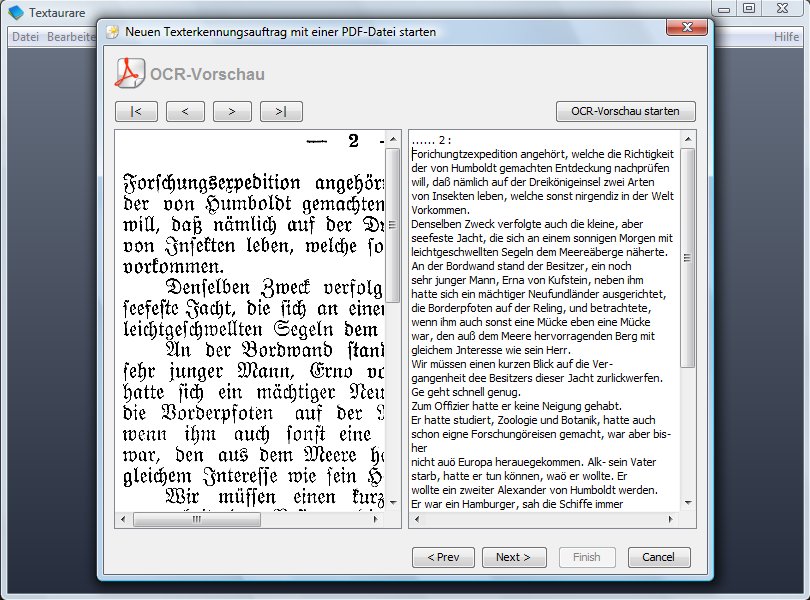Click the Next > wizard button

point(513,557)
